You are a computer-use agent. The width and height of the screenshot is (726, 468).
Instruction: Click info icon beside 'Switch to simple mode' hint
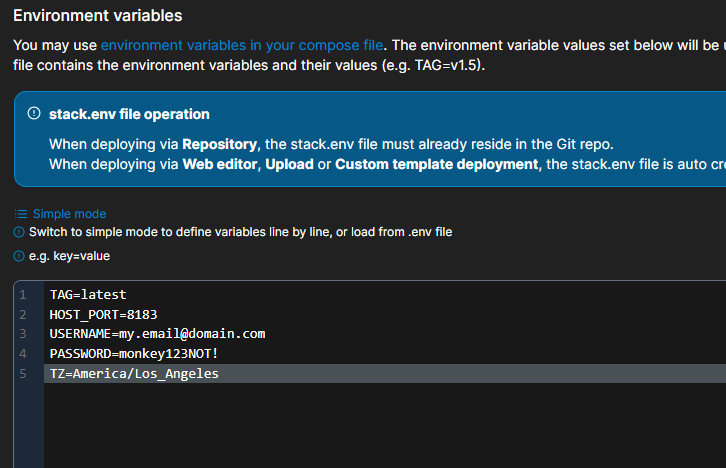click(19, 232)
